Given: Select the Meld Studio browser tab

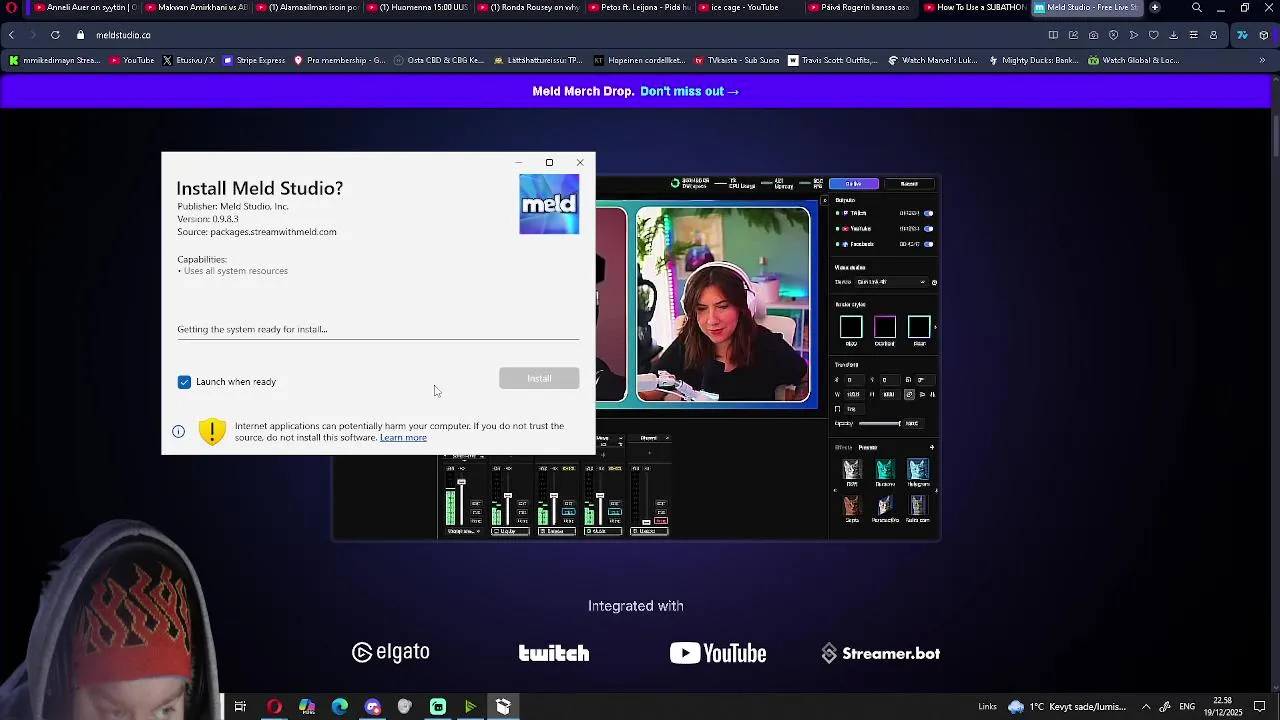Looking at the screenshot, I should [x=1086, y=7].
